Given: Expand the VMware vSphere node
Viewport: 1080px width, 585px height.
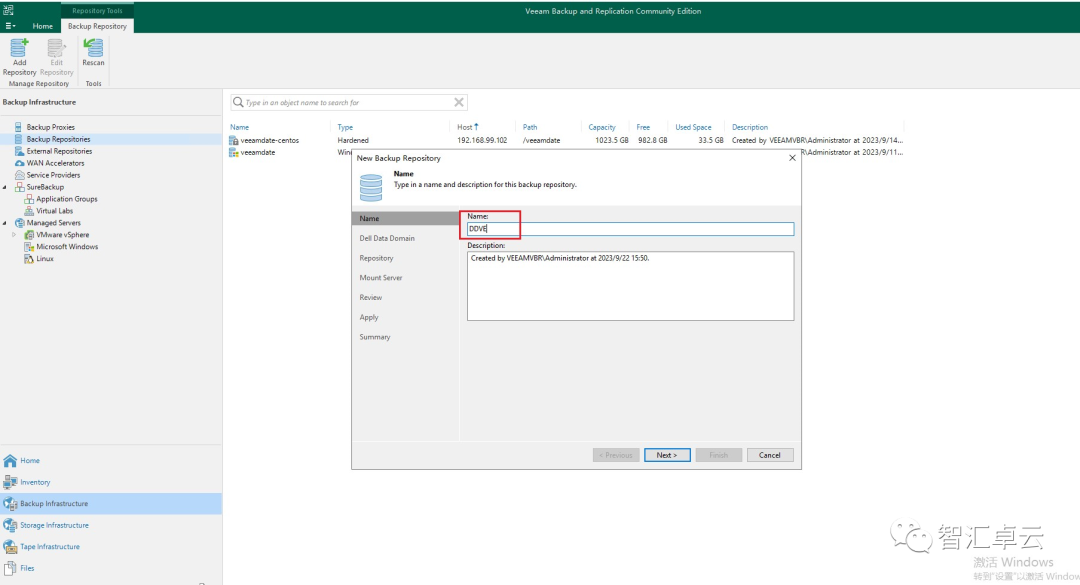Looking at the screenshot, I should point(14,234).
